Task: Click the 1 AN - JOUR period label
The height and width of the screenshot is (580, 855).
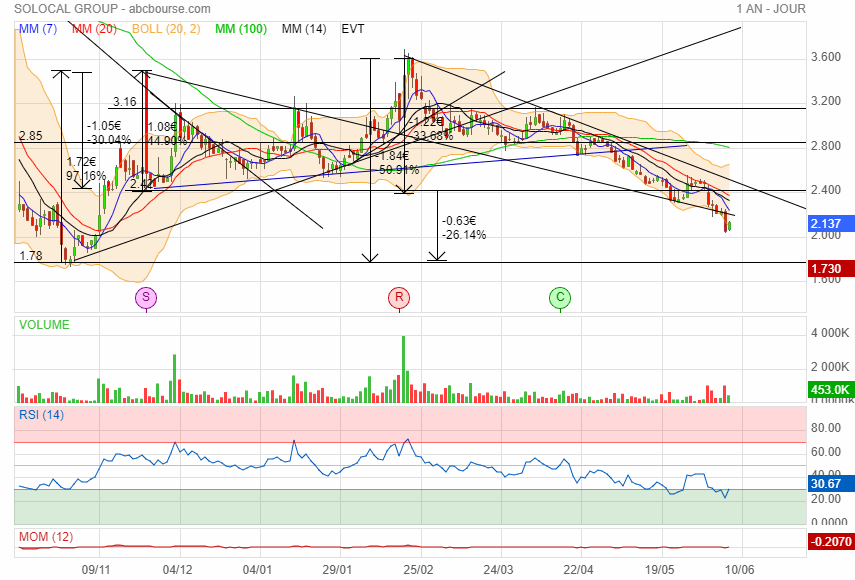Action: tap(770, 9)
